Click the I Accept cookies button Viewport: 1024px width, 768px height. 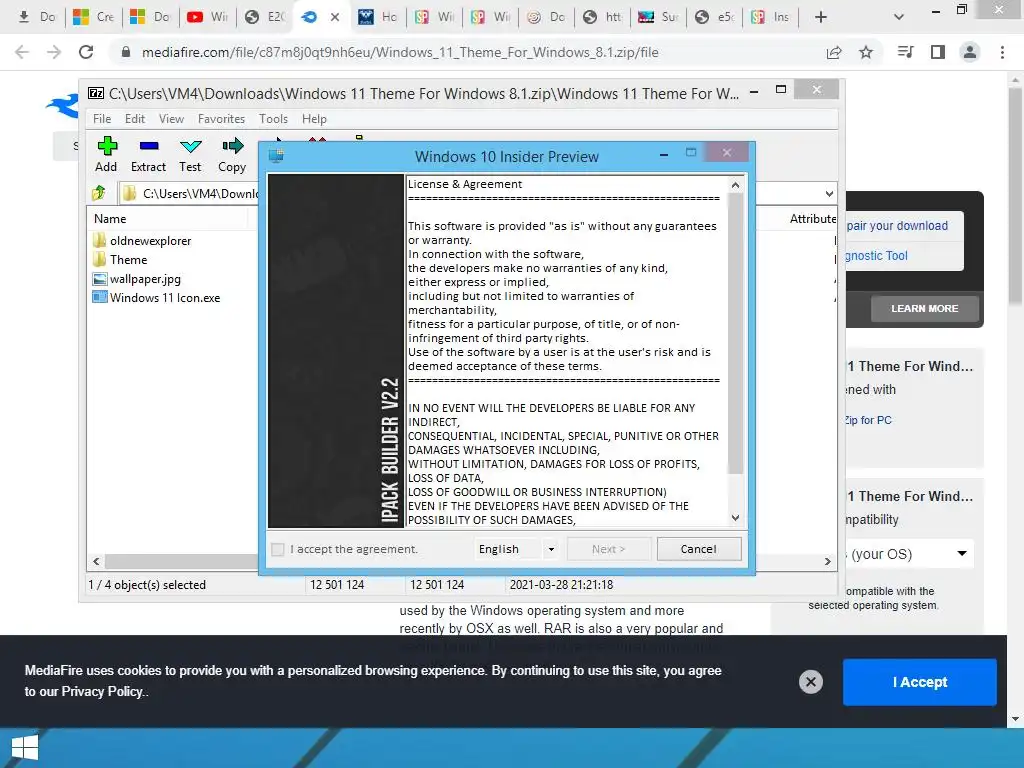[920, 682]
